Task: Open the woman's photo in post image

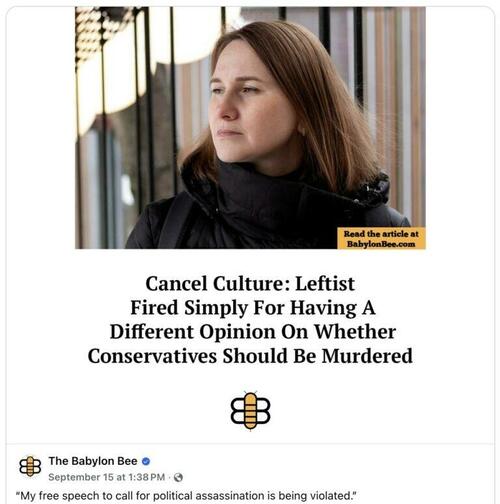Action: [250, 128]
